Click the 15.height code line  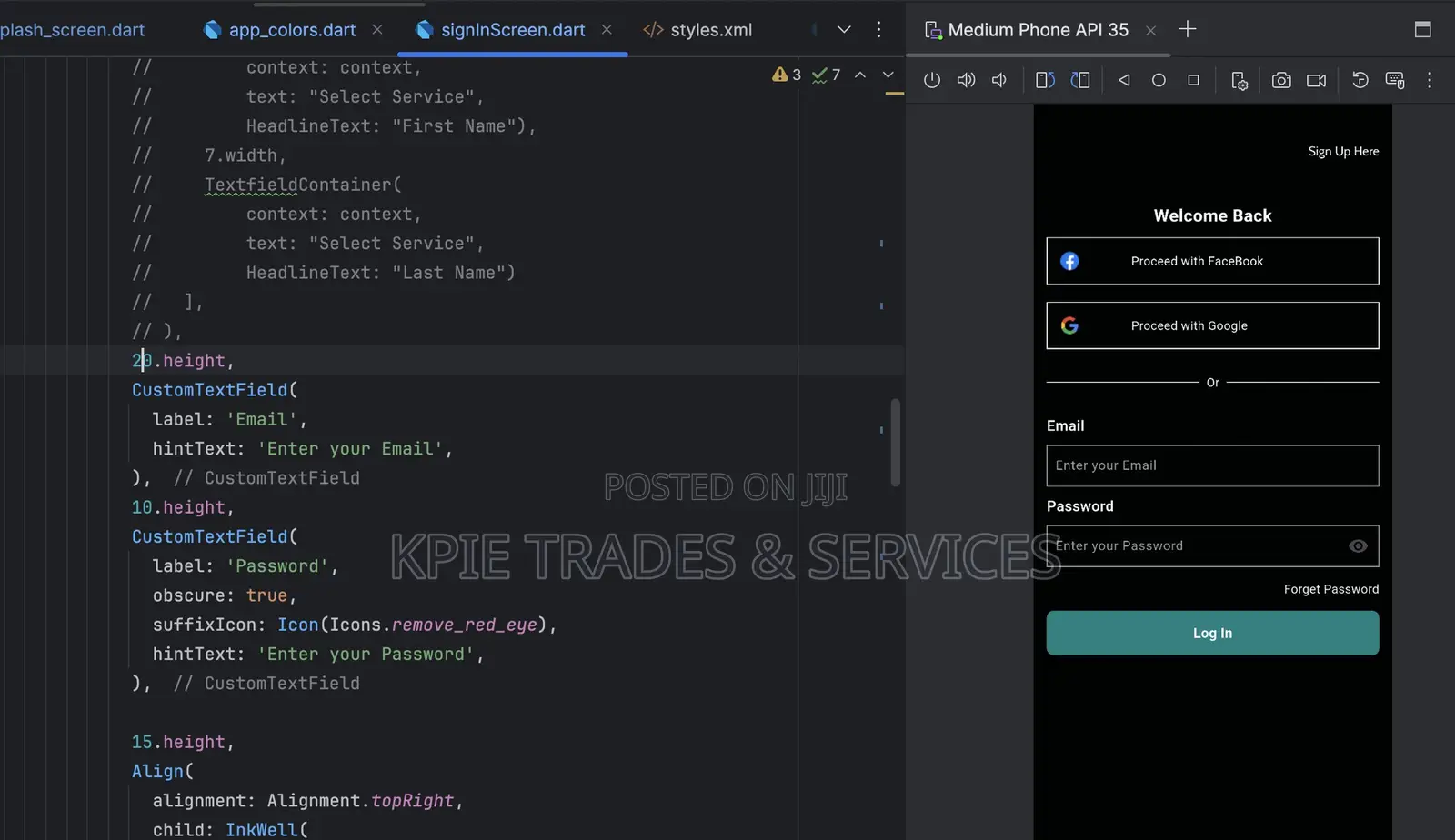pos(183,742)
